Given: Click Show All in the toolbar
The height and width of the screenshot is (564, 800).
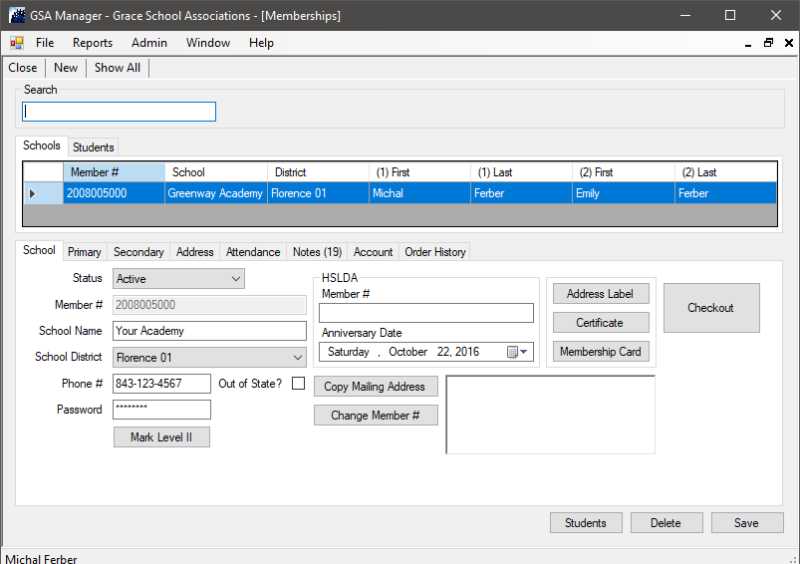Looking at the screenshot, I should coord(117,67).
